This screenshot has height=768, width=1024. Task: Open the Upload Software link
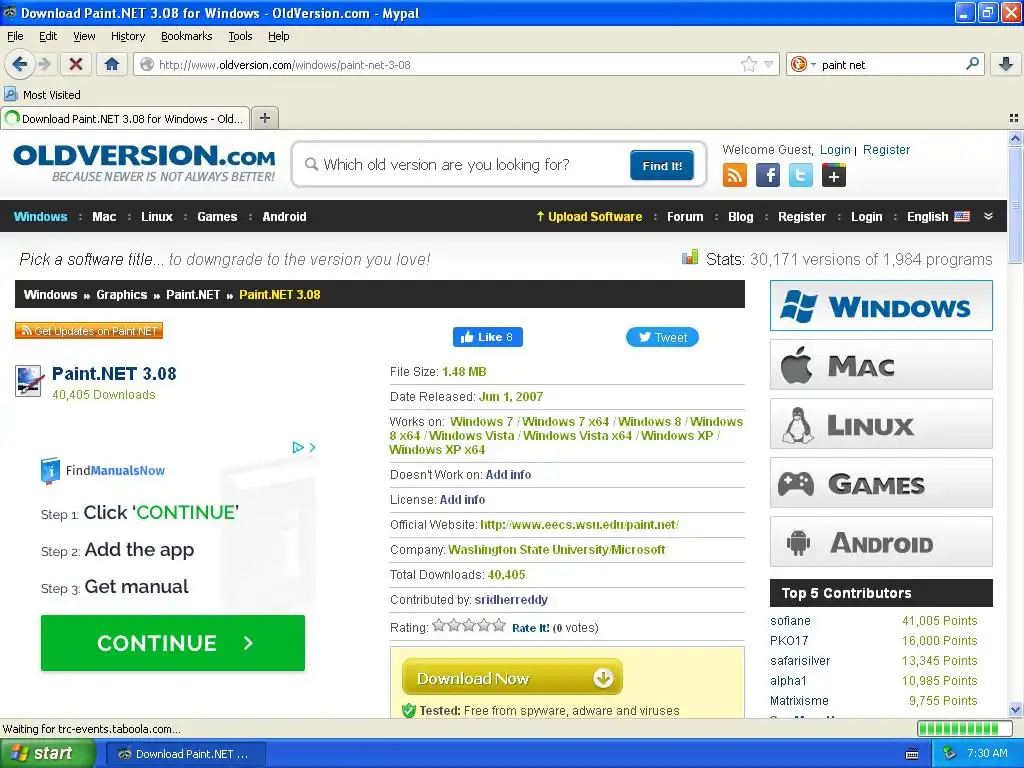589,216
